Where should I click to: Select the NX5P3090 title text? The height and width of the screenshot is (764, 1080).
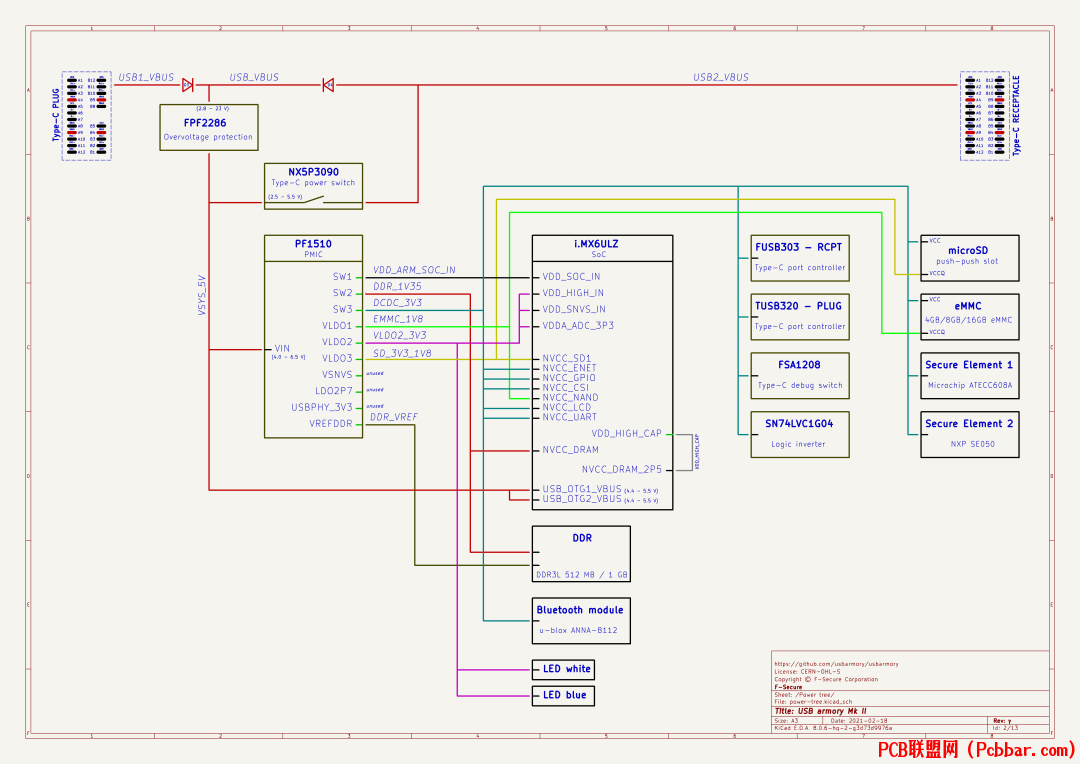(313, 172)
